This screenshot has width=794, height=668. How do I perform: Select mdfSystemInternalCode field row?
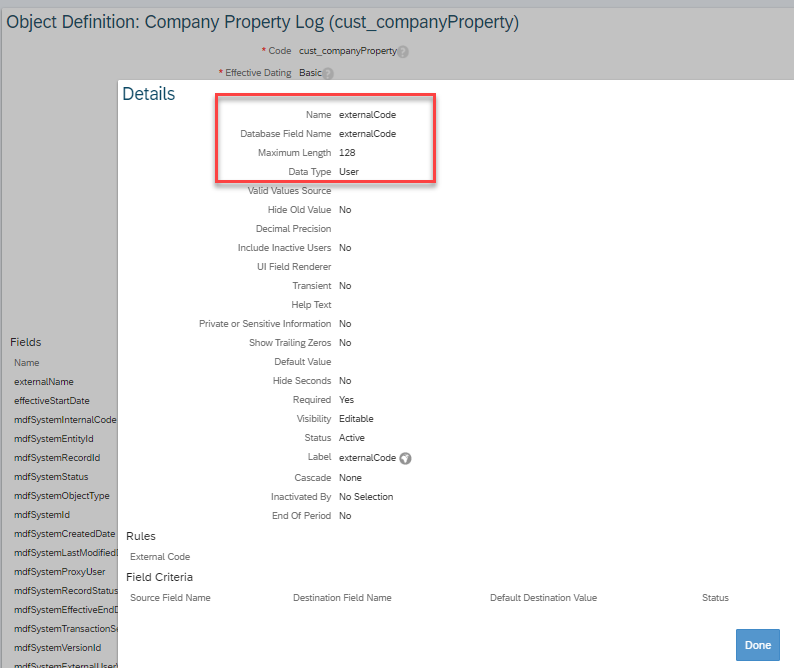point(65,420)
